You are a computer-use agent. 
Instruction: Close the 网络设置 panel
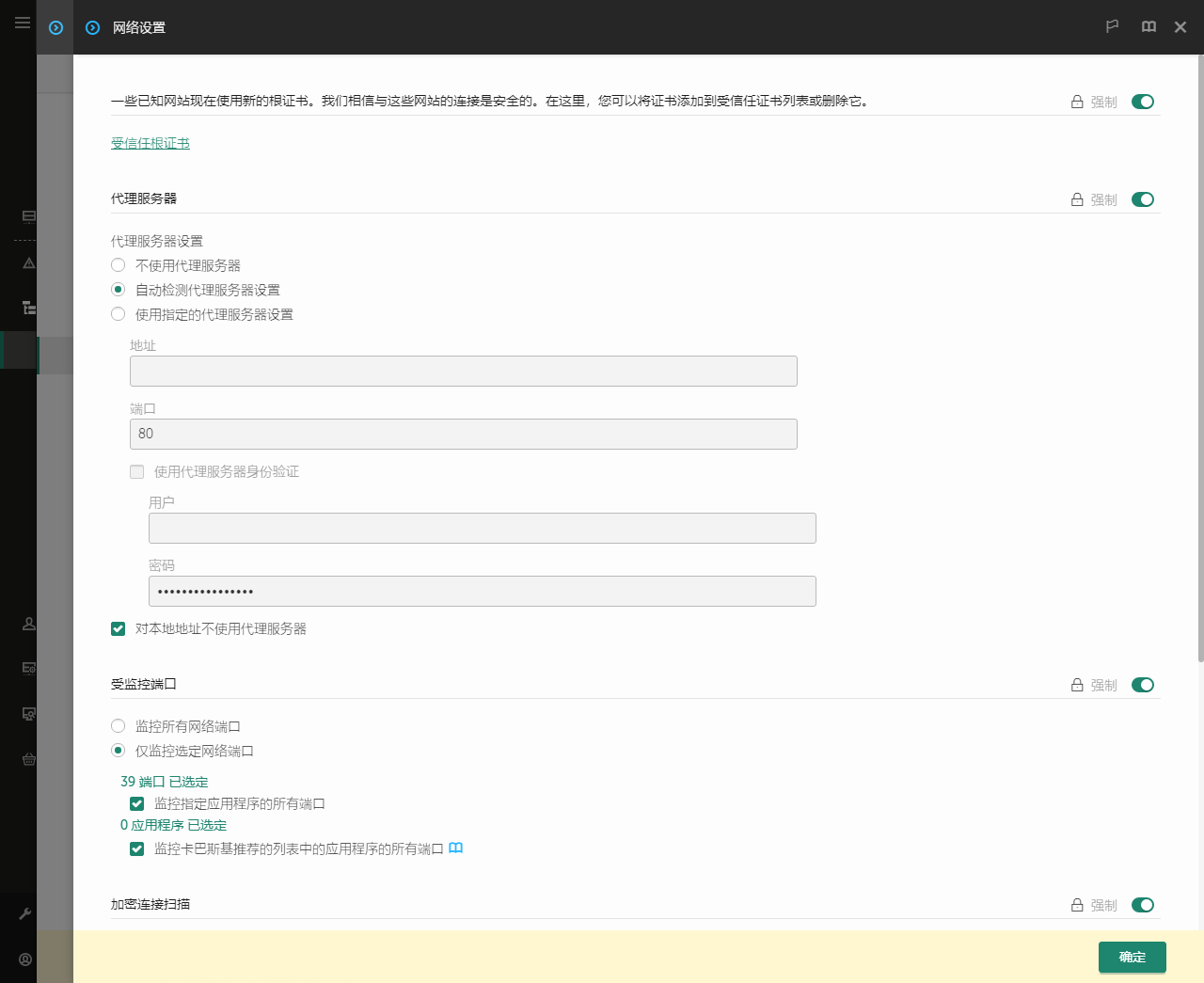click(x=1180, y=27)
